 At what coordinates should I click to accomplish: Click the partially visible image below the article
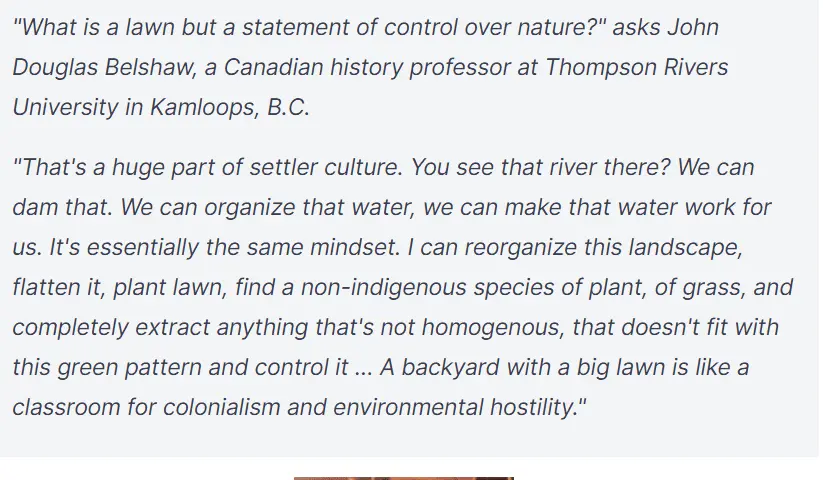click(403, 477)
